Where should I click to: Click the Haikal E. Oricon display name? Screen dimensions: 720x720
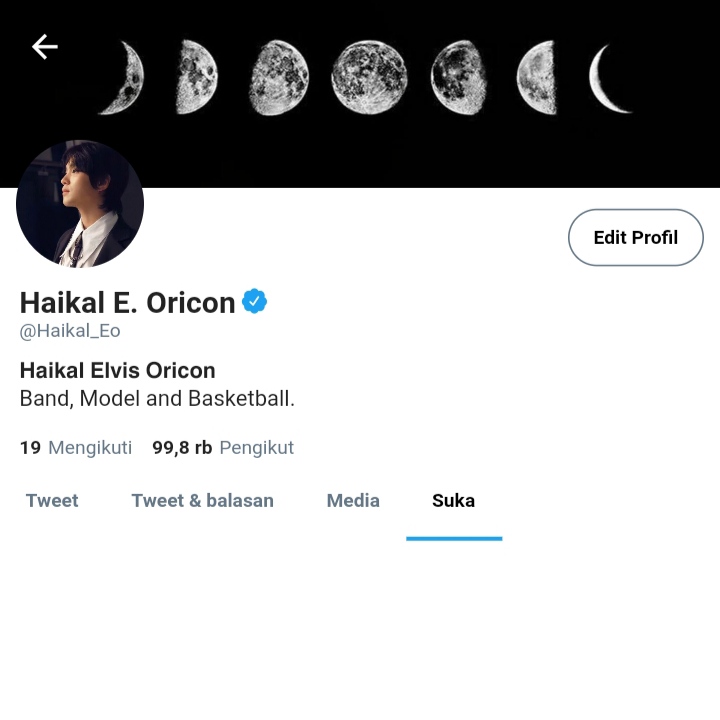[127, 303]
